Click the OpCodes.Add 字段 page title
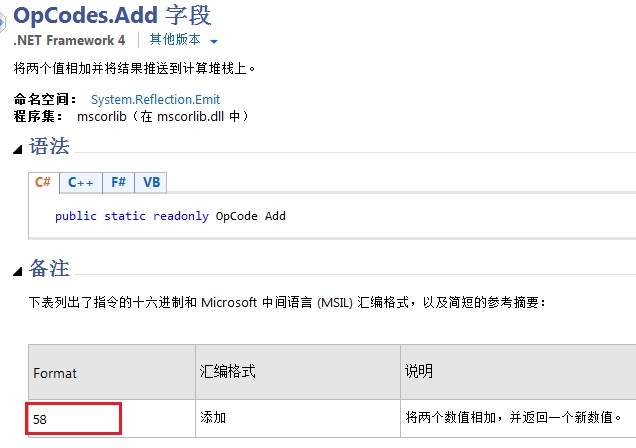 (112, 15)
